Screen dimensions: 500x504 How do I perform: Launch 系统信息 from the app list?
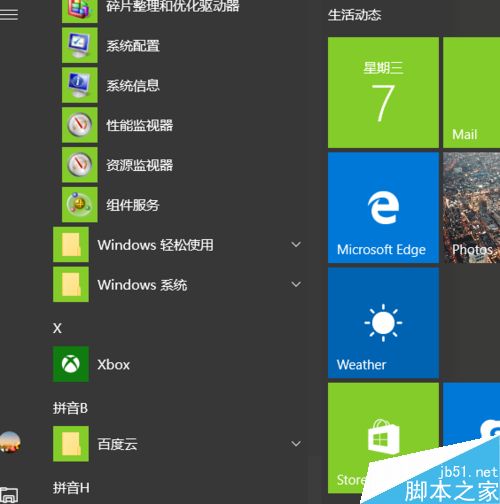point(133,86)
